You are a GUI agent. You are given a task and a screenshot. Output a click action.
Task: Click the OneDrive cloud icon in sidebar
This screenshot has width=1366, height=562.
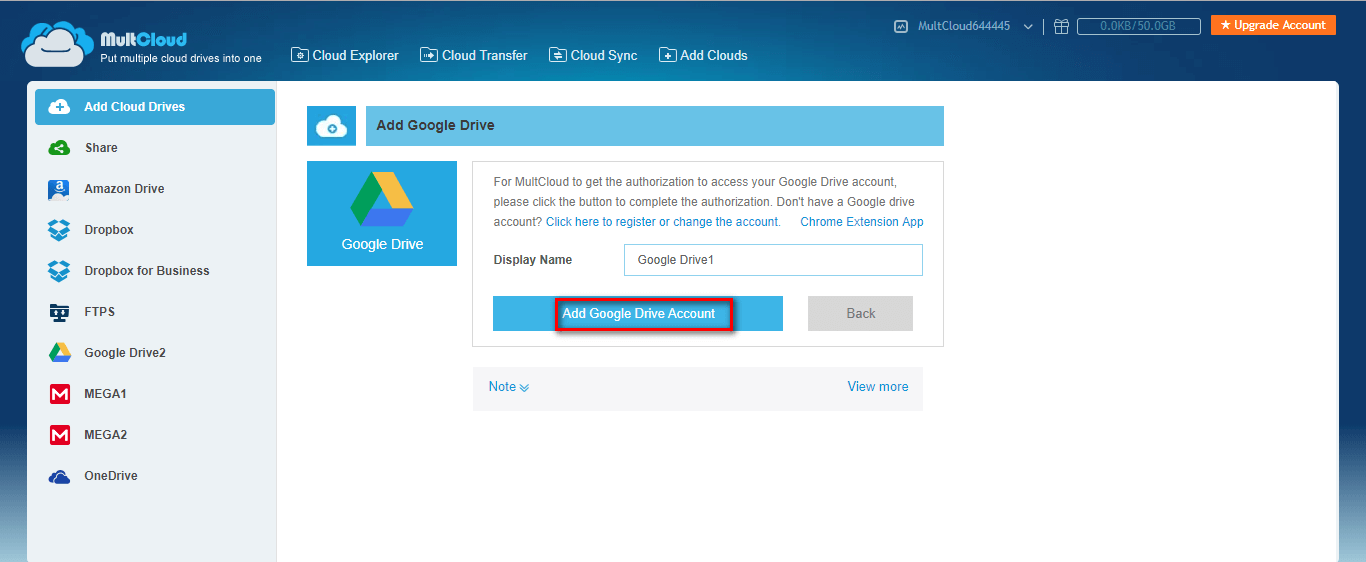click(59, 476)
